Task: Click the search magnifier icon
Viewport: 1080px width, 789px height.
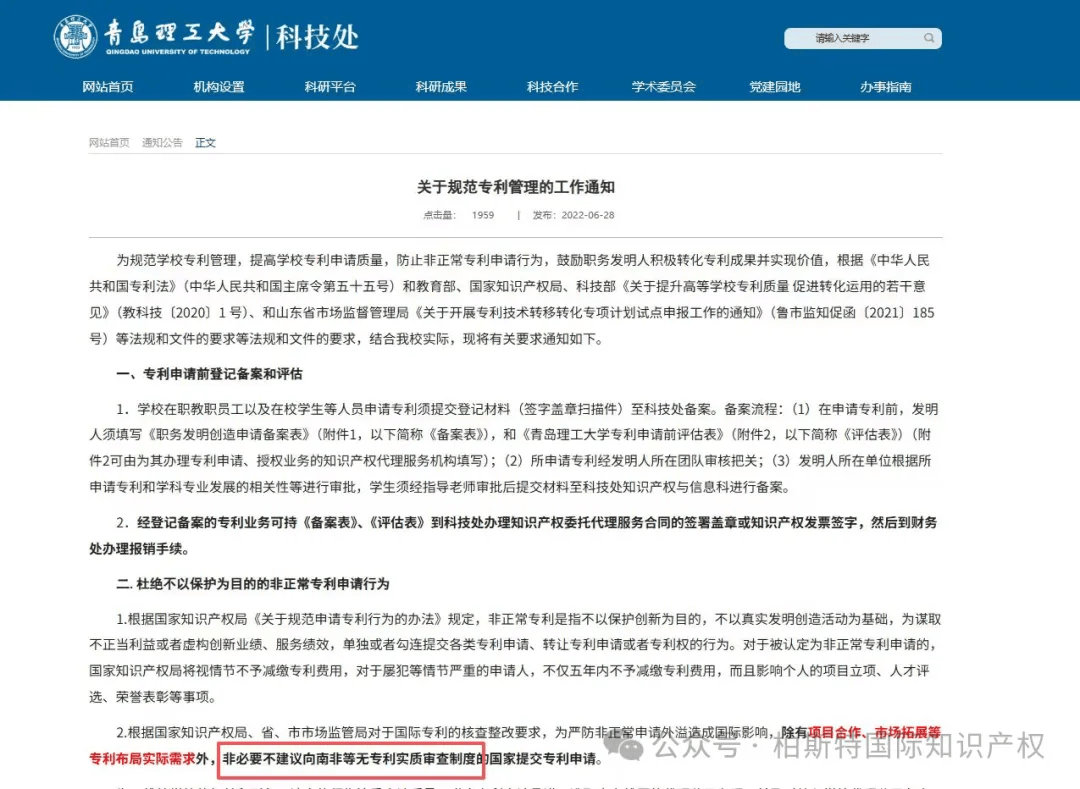Action: coord(928,38)
